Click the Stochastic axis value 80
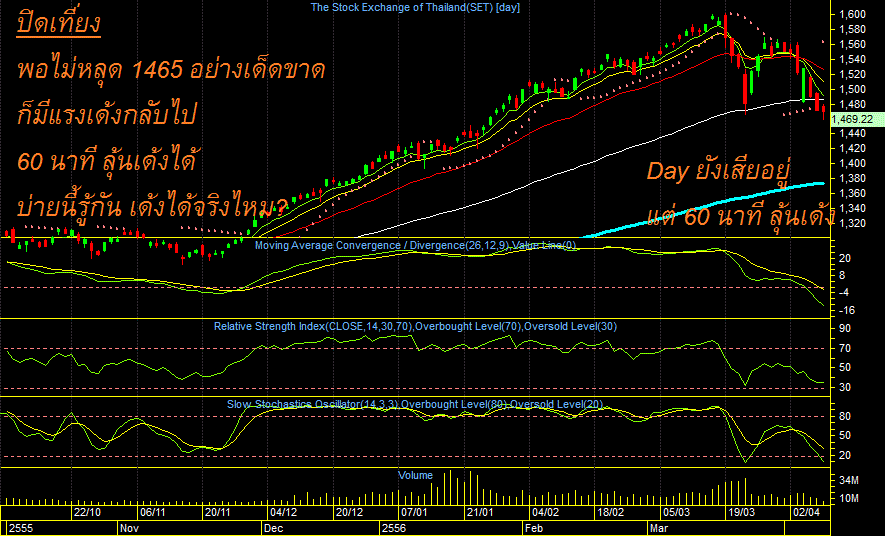Screen dimensions: 885x536 pyautogui.click(x=845, y=416)
